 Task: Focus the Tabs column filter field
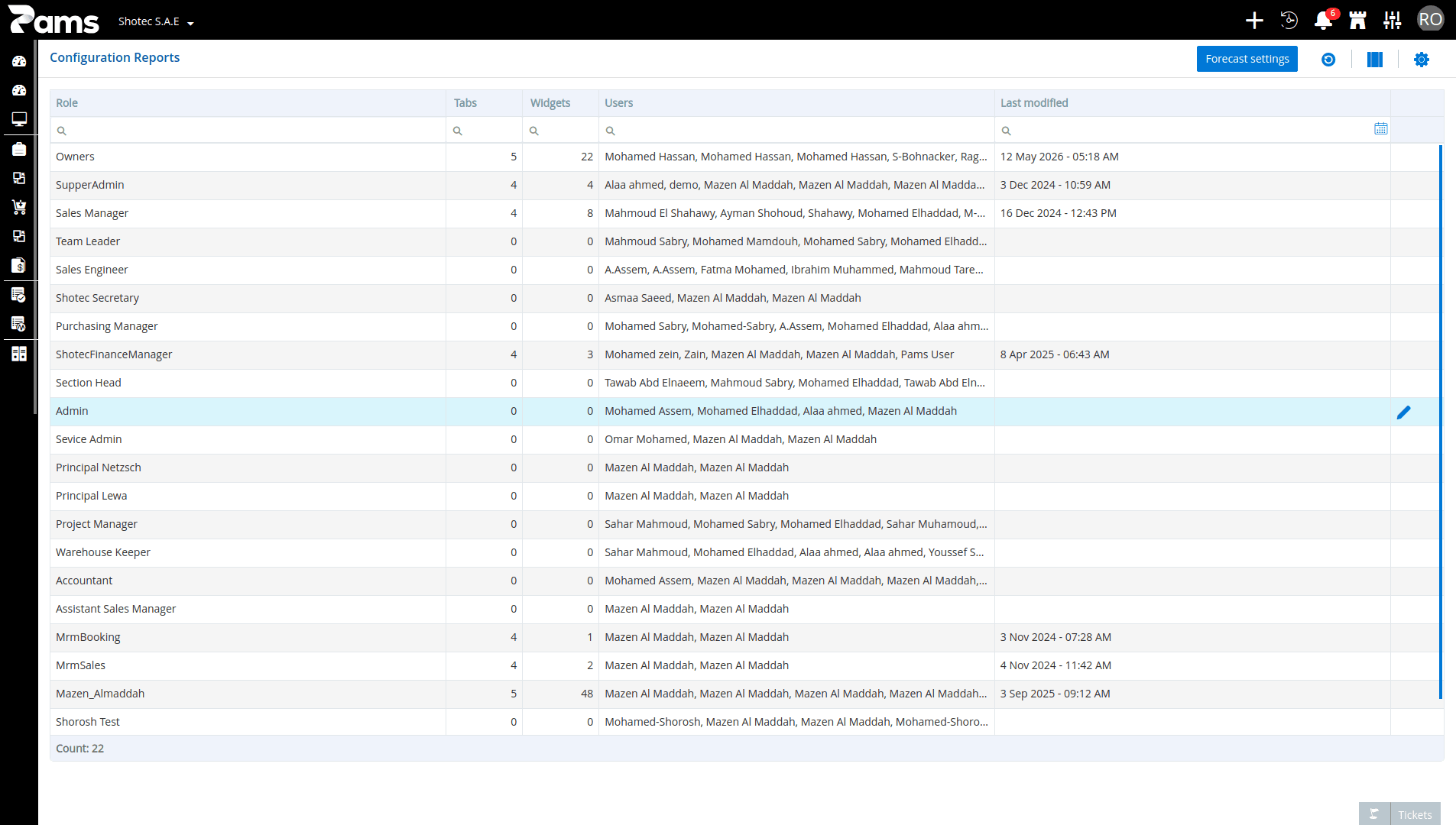[x=485, y=130]
